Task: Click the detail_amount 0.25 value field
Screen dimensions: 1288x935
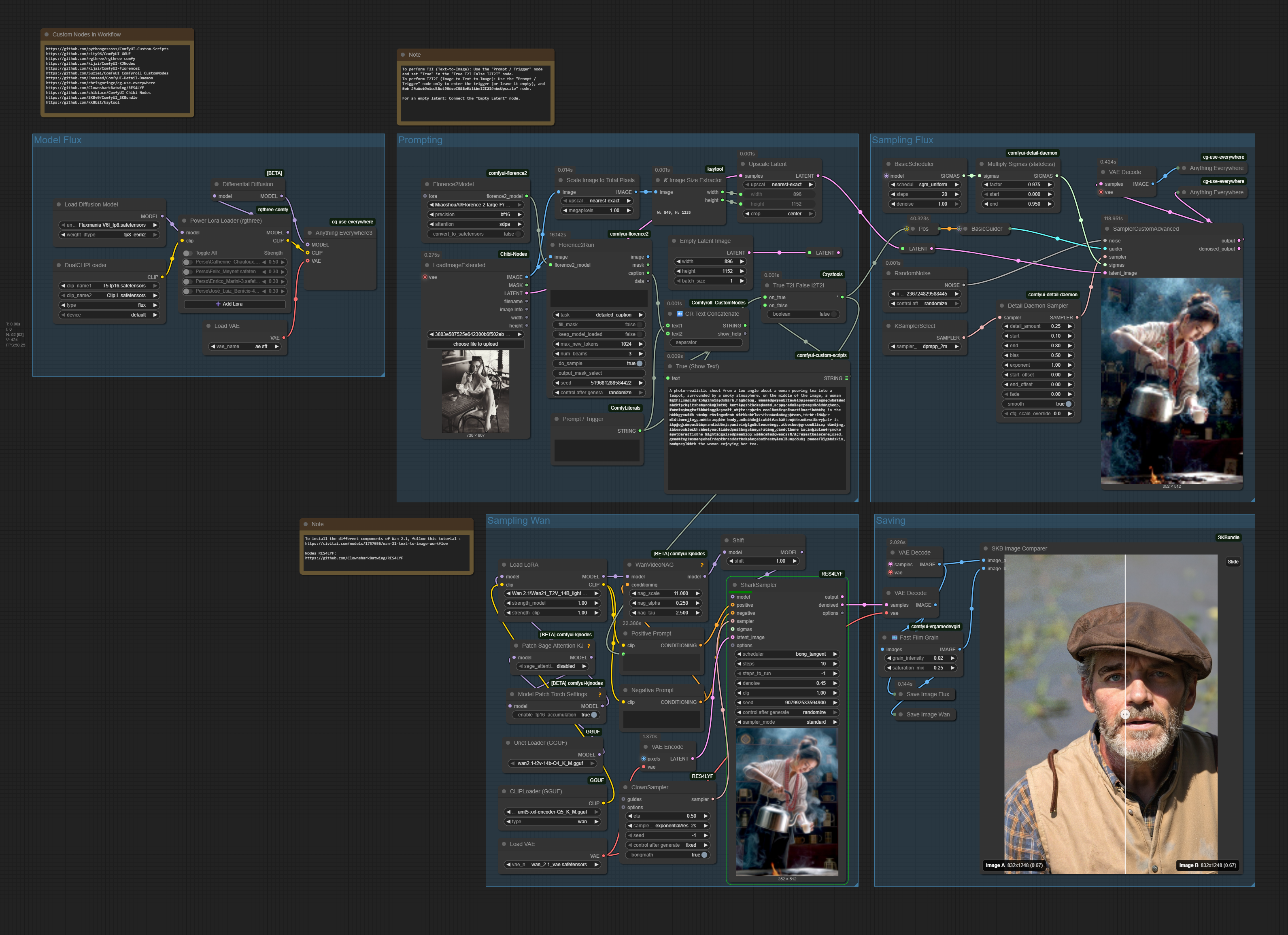Action: pyautogui.click(x=1039, y=327)
